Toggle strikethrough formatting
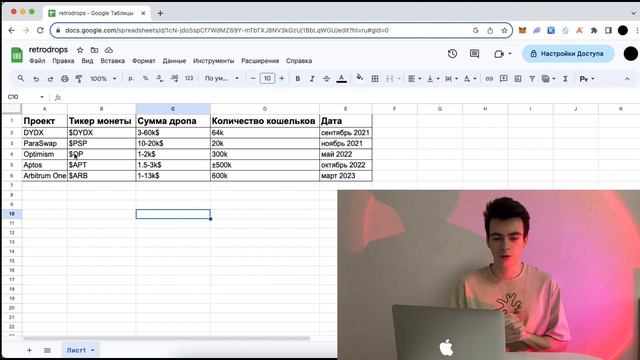This screenshot has height=360, width=640. click(x=327, y=79)
